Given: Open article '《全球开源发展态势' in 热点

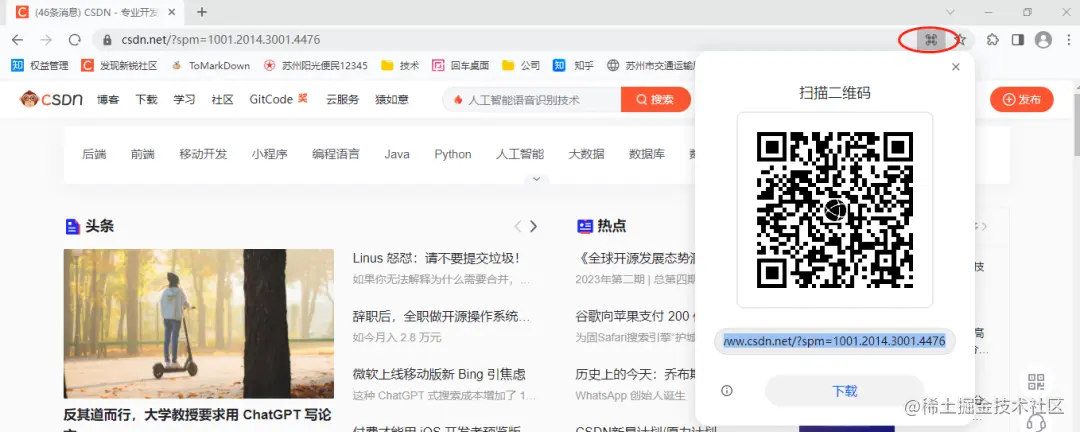Looking at the screenshot, I should (x=634, y=258).
